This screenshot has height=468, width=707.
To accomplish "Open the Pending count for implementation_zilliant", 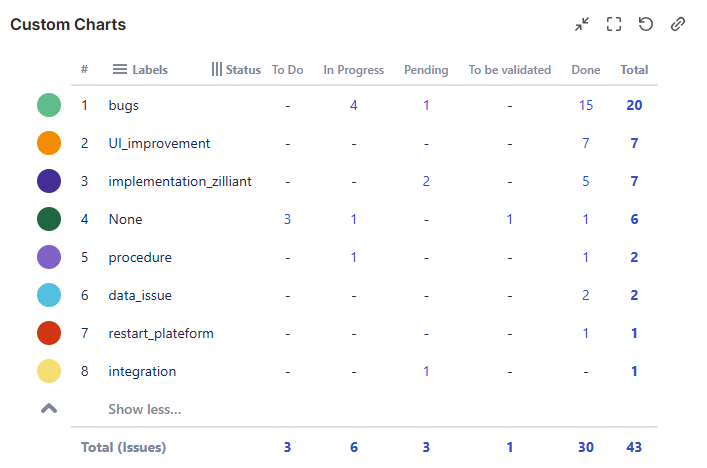I will click(426, 181).
